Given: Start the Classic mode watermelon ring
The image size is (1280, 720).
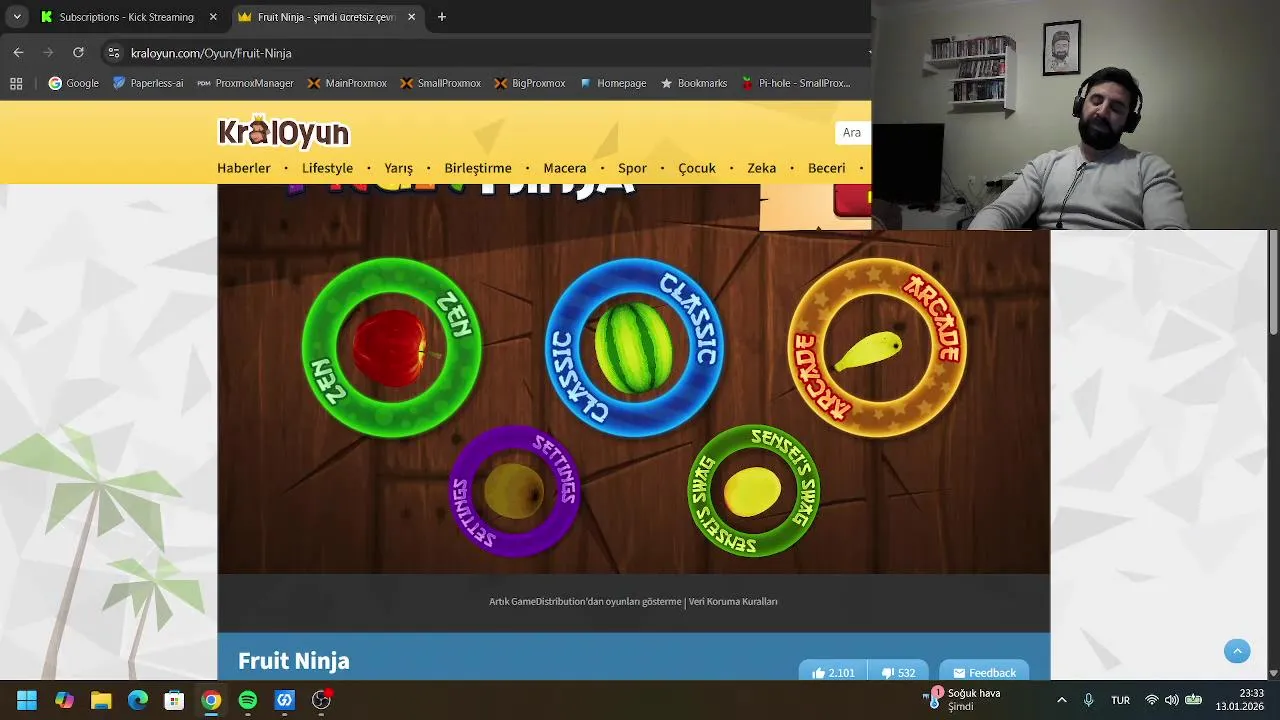Looking at the screenshot, I should pos(634,348).
